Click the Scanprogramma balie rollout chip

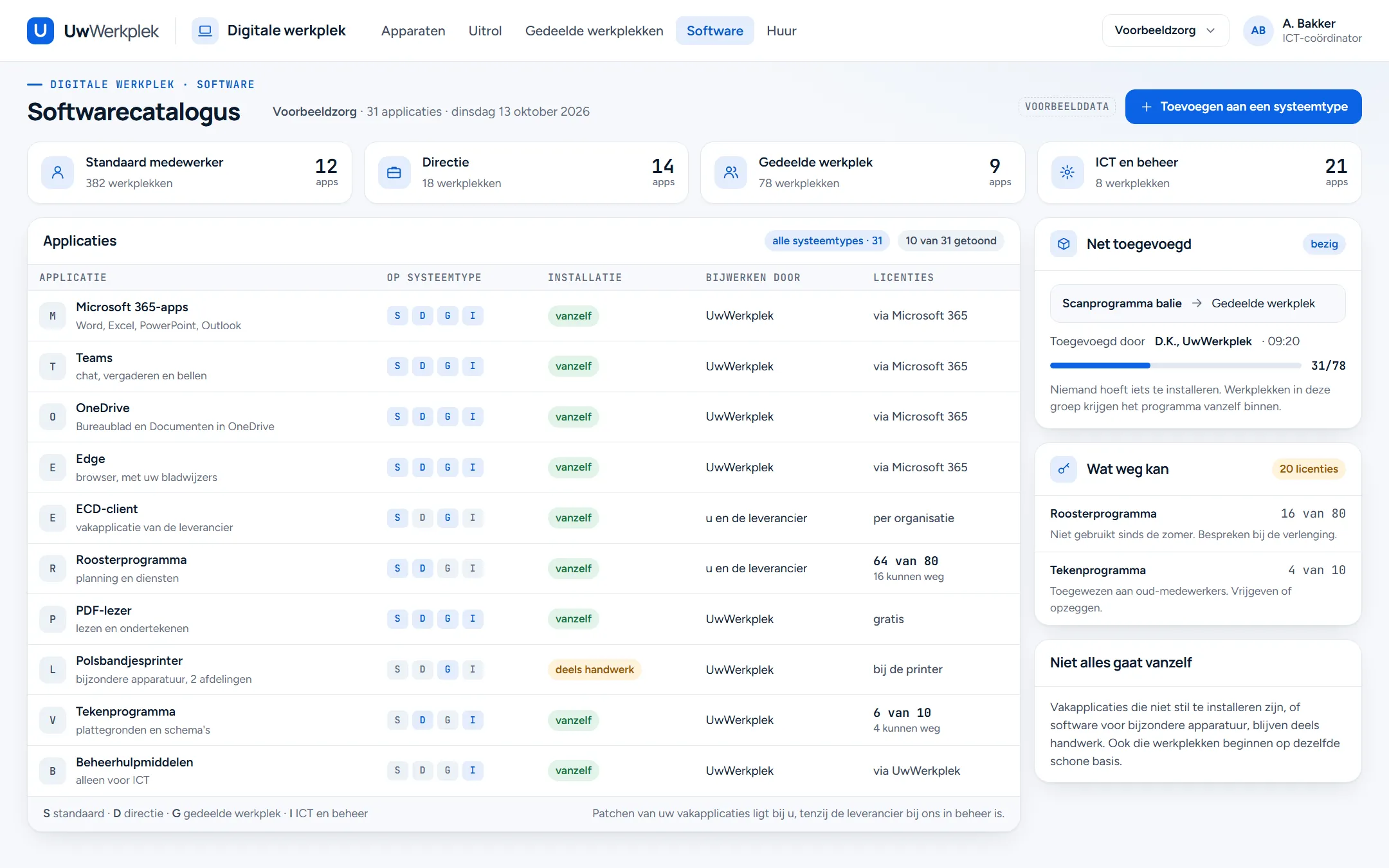point(1197,303)
